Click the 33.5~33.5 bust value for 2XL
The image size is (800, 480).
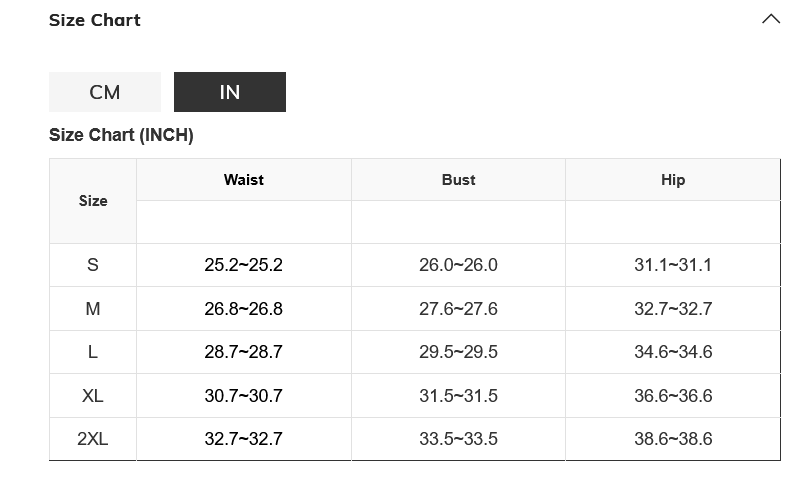[458, 439]
